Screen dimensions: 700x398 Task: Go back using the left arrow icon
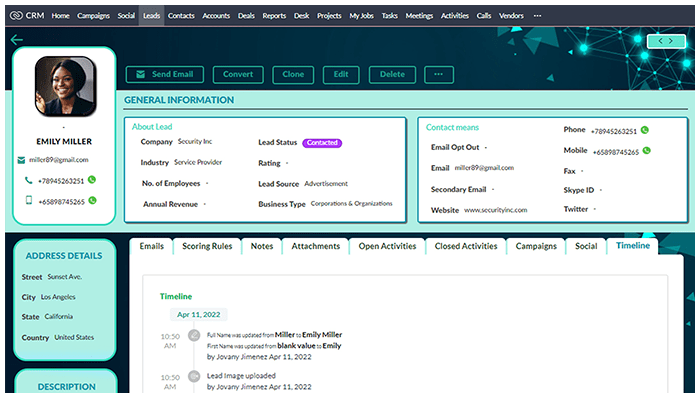(x=17, y=40)
